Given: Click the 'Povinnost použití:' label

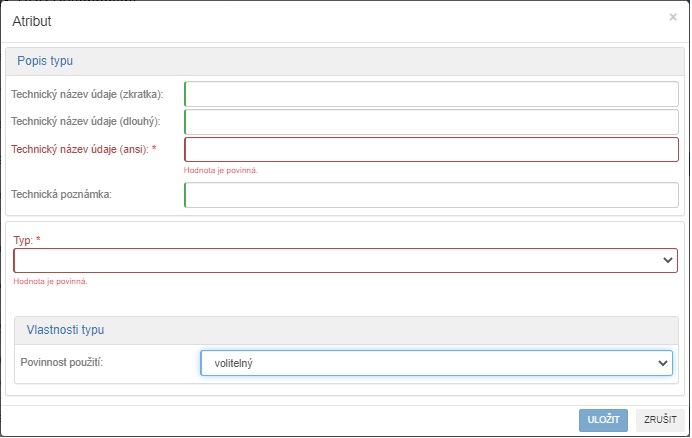Looking at the screenshot, I should click(62, 363).
